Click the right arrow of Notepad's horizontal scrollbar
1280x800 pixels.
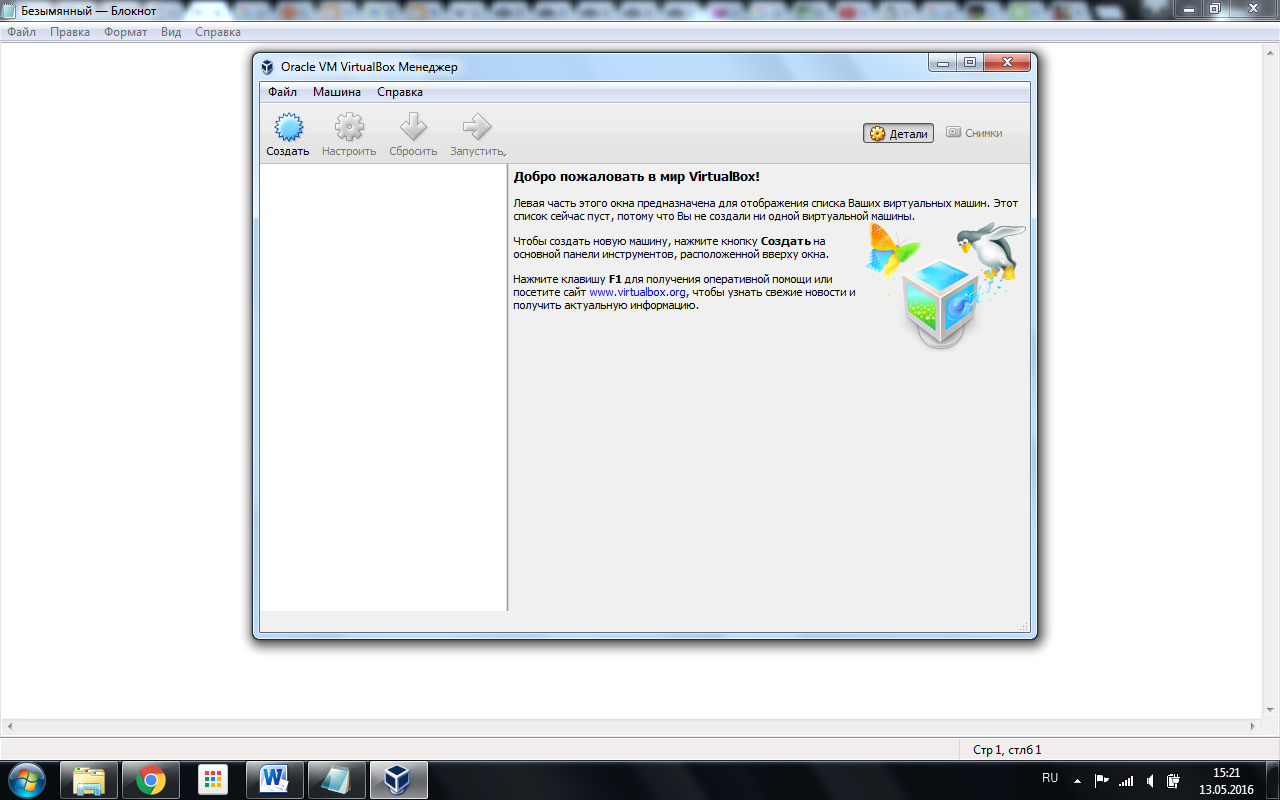coord(1254,727)
